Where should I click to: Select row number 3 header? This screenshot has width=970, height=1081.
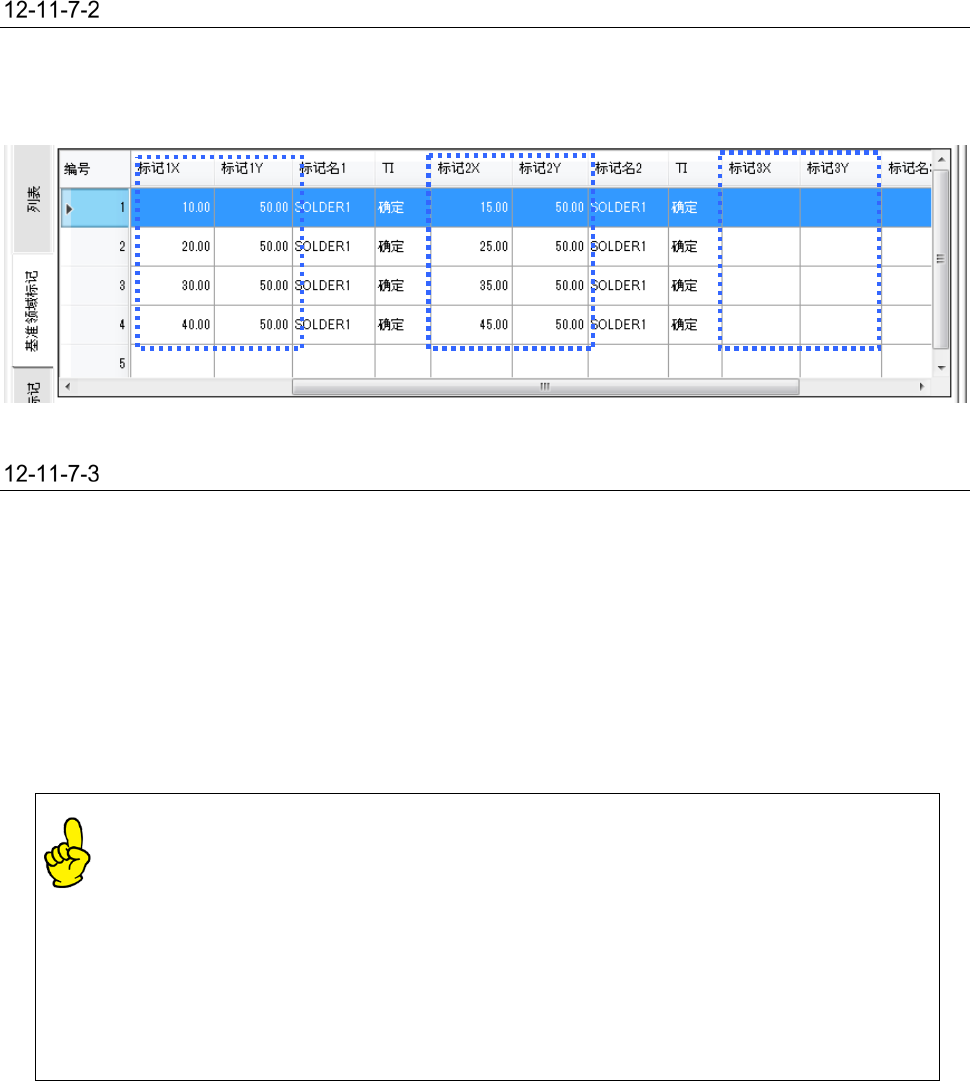(x=94, y=286)
